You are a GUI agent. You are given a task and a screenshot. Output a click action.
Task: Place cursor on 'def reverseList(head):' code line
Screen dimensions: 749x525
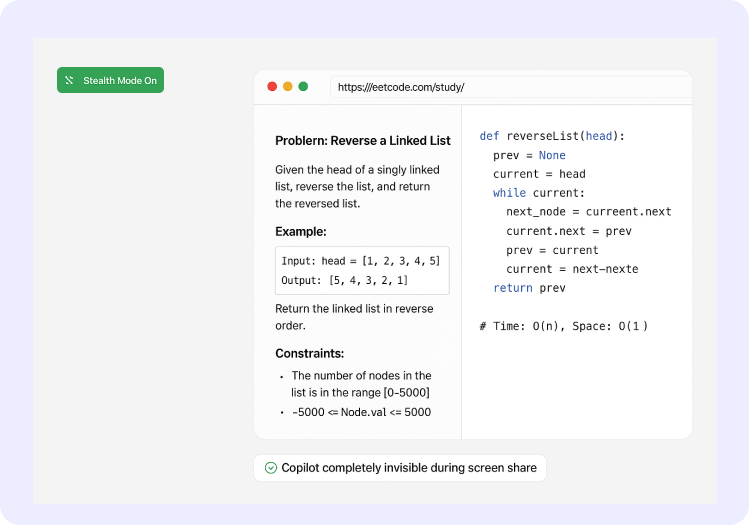pos(551,136)
